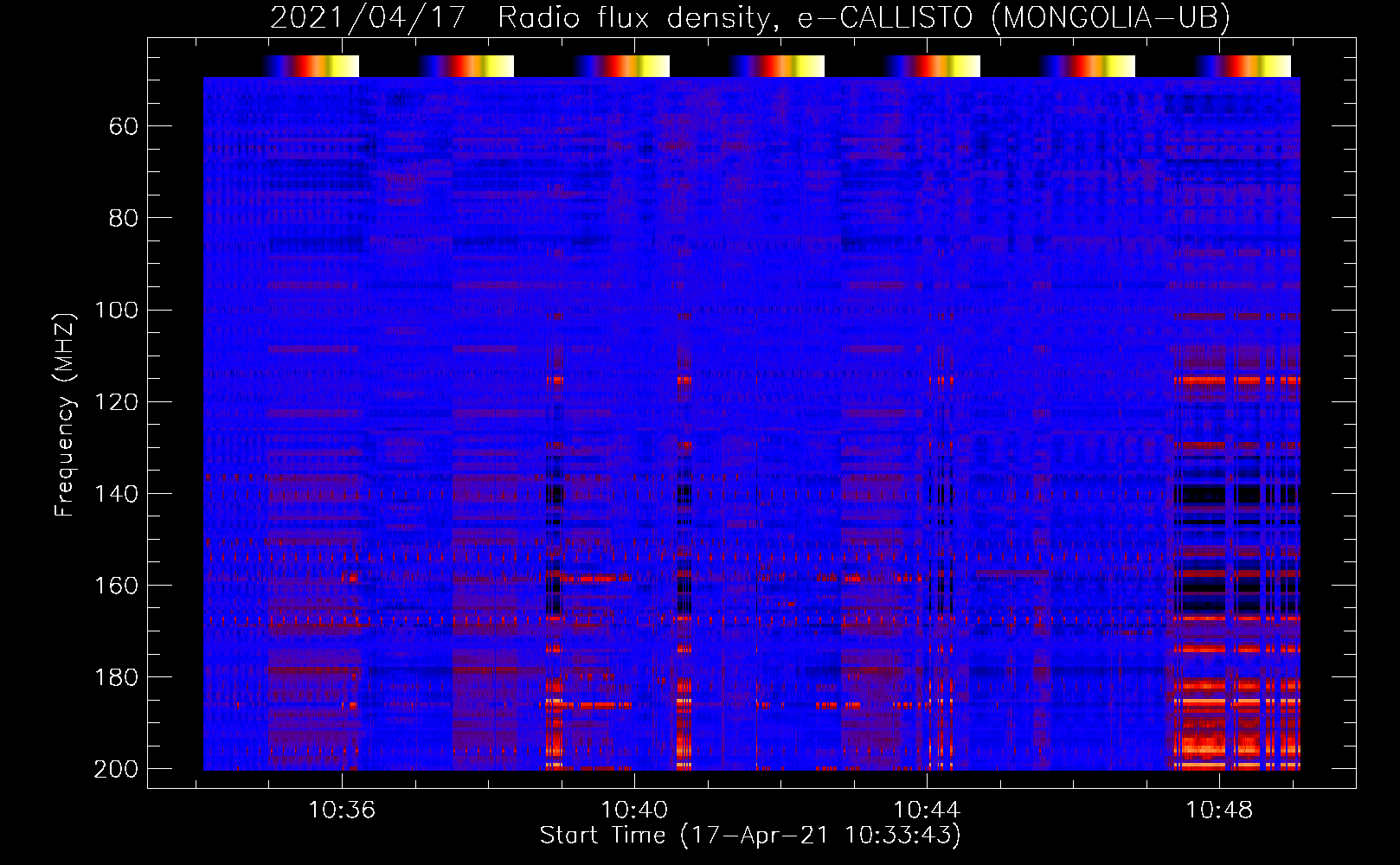1400x865 pixels.
Task: Click the color bar above 10:40
Action: point(622,66)
